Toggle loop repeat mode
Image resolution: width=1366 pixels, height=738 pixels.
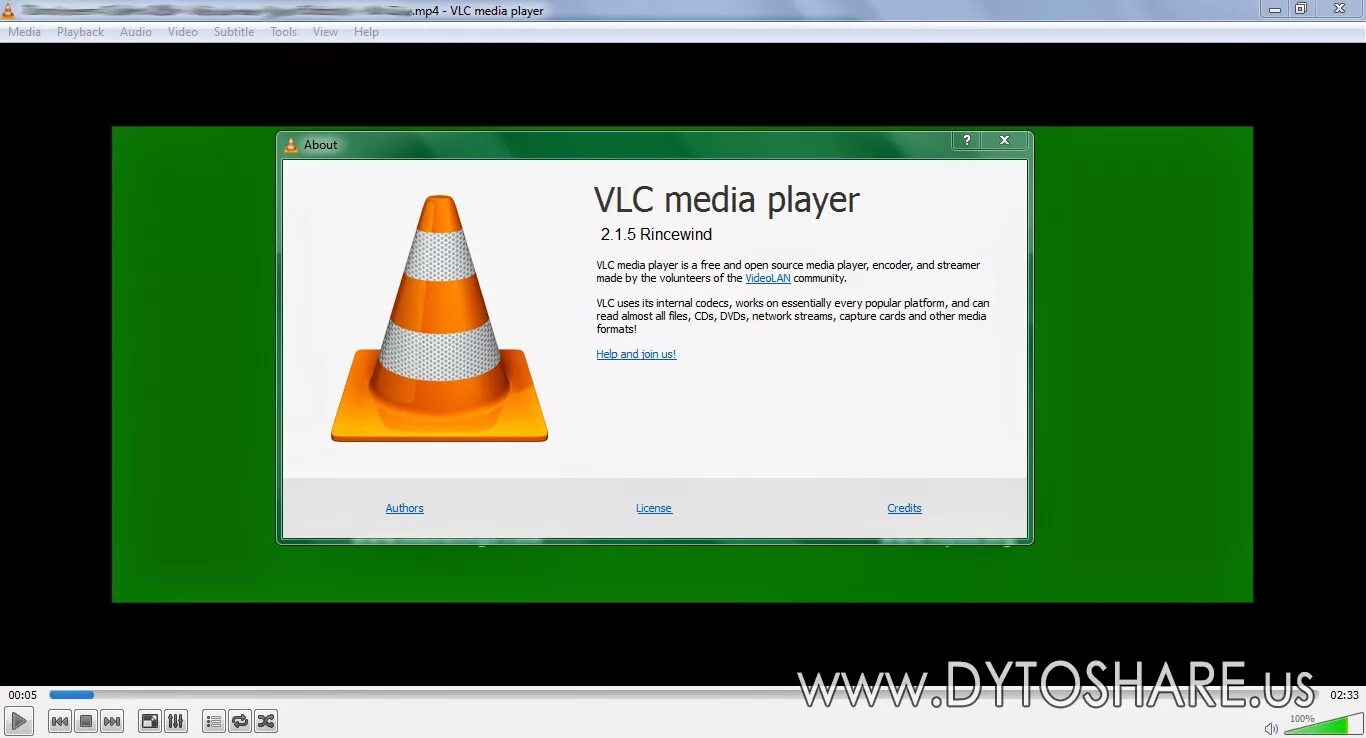pyautogui.click(x=240, y=721)
